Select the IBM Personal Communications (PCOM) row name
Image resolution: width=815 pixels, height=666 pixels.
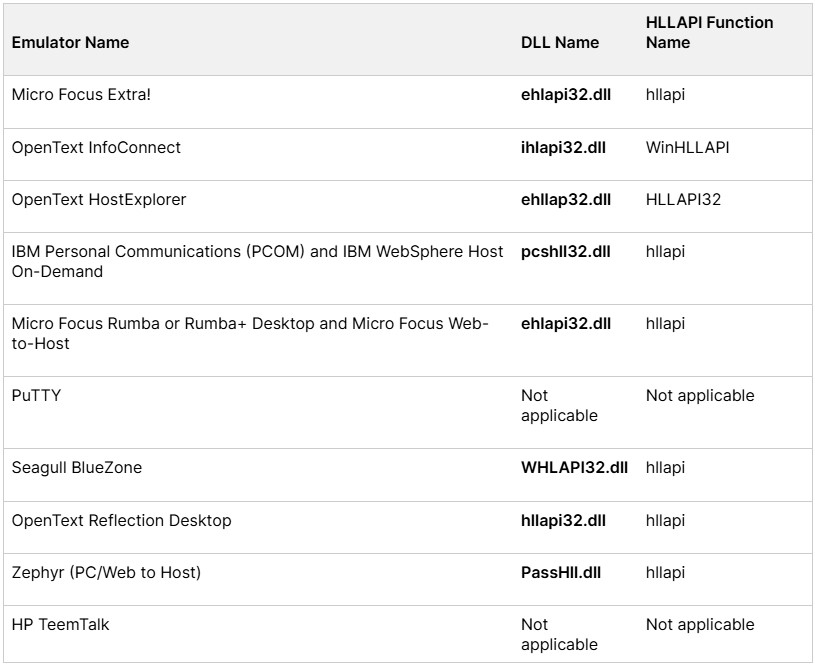[257, 262]
